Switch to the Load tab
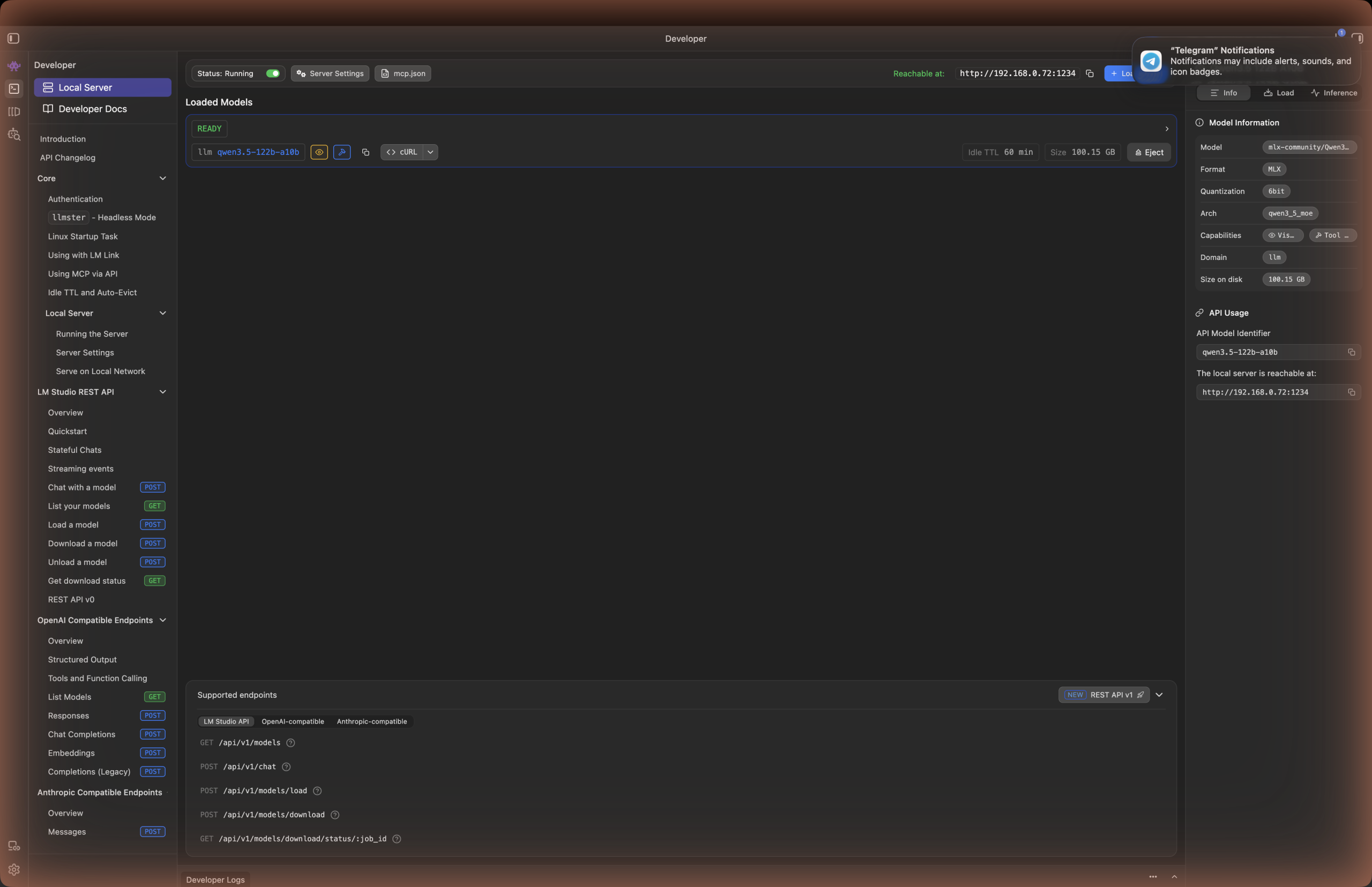The height and width of the screenshot is (887, 1372). tap(1279, 93)
